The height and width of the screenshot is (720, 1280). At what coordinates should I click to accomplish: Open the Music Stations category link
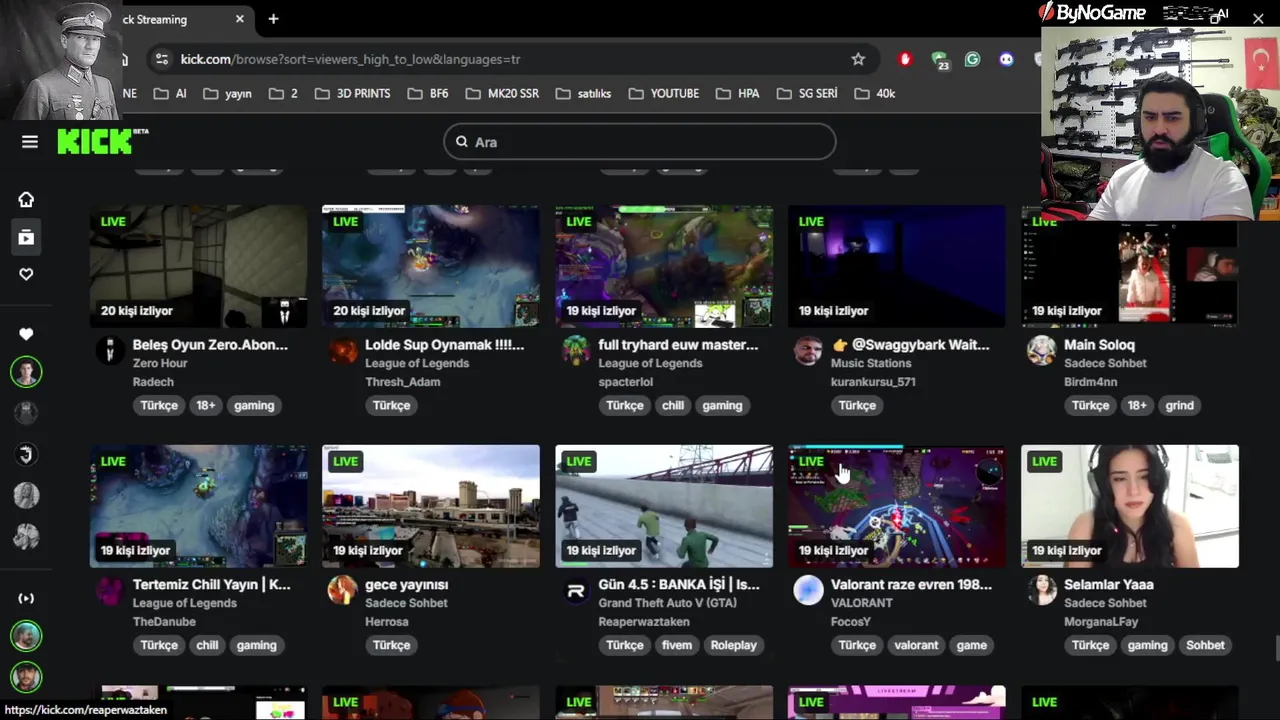(x=871, y=363)
